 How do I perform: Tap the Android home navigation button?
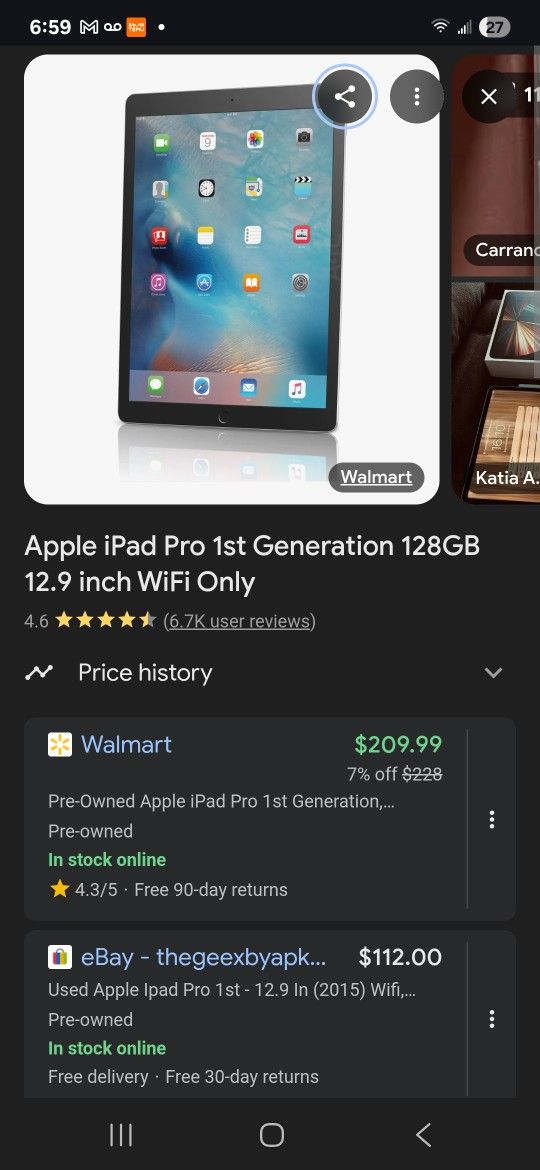coord(271,1135)
